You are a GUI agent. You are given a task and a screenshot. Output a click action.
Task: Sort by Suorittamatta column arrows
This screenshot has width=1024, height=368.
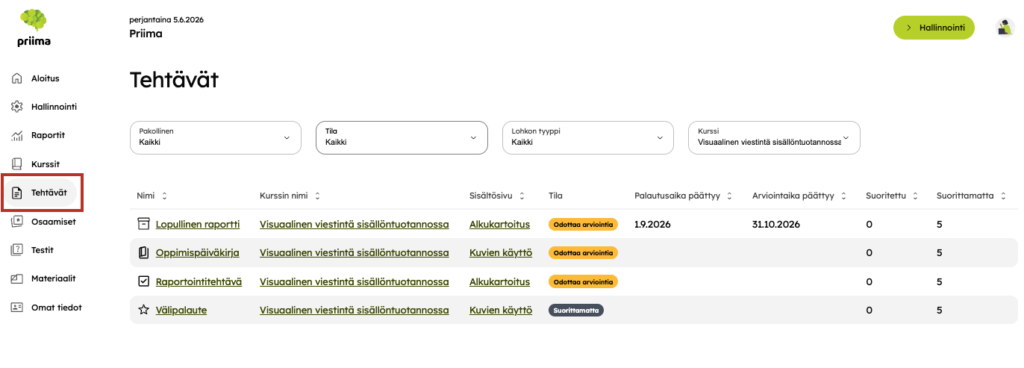tap(1003, 196)
